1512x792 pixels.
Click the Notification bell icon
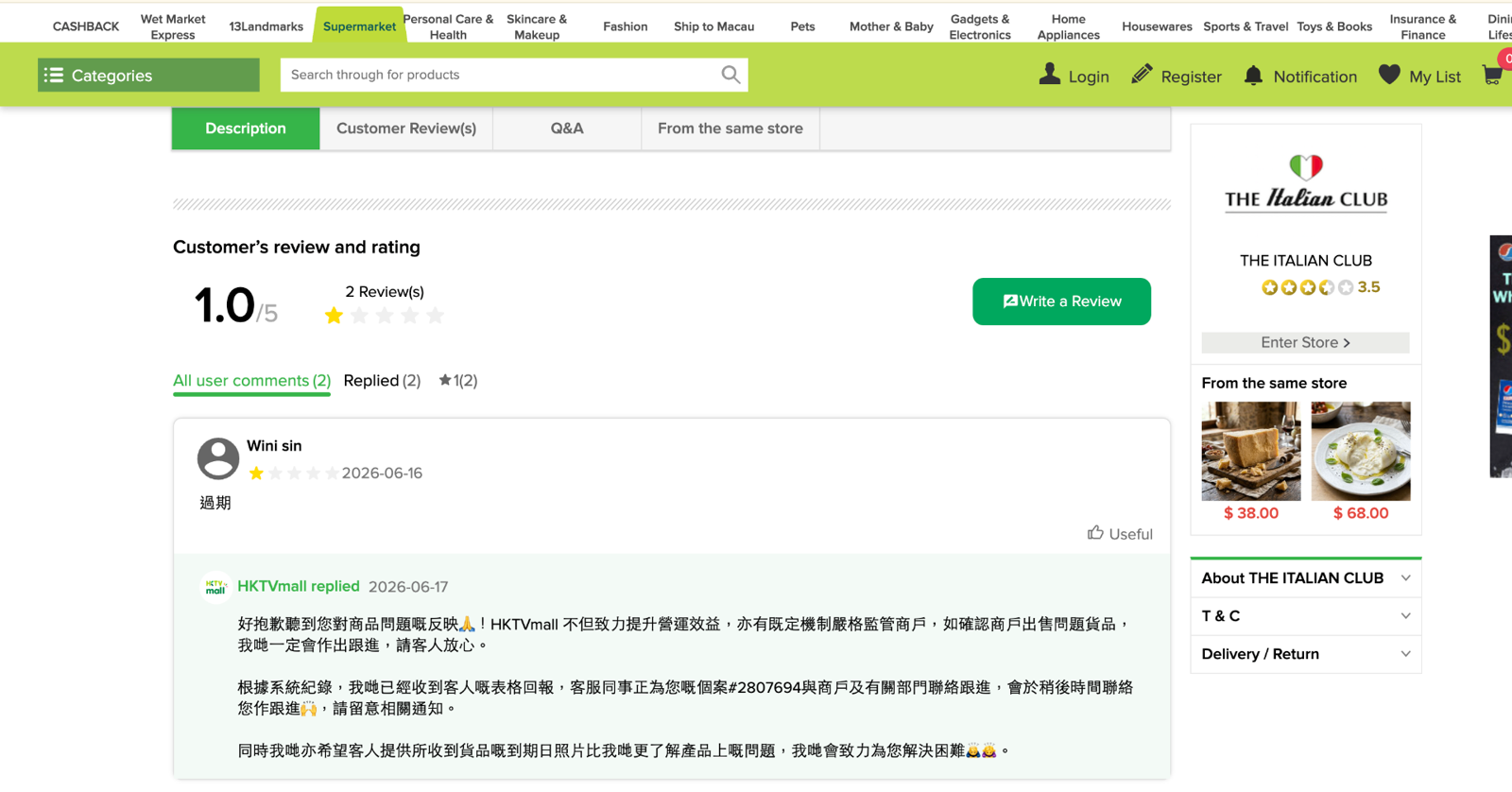(x=1253, y=76)
